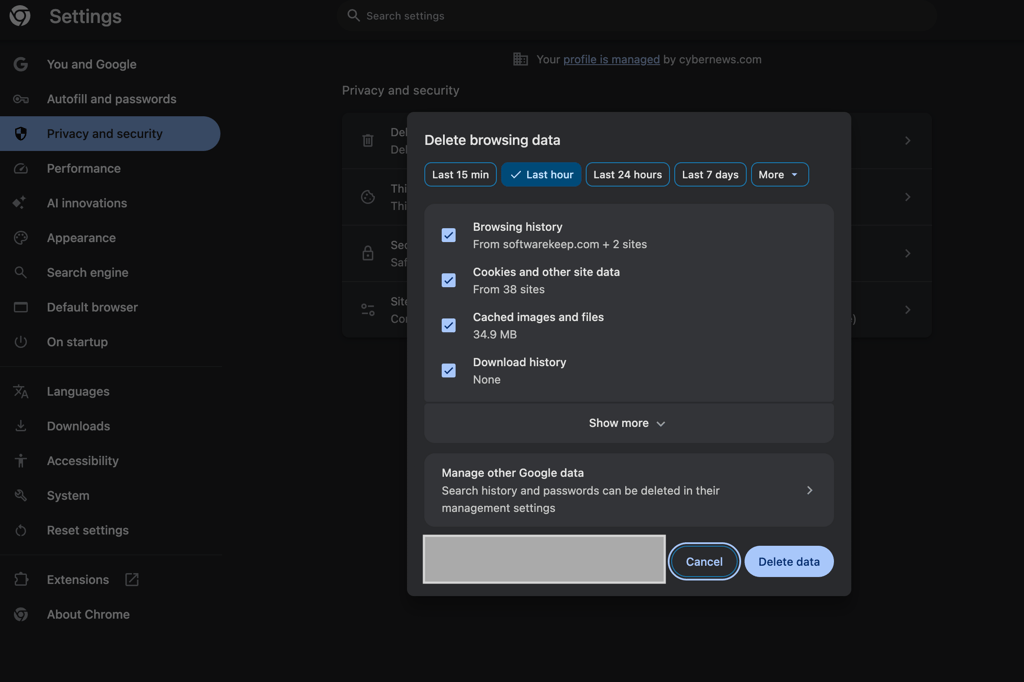Click the shield icon for Privacy and security
Viewport: 1024px width, 682px height.
tap(21, 134)
